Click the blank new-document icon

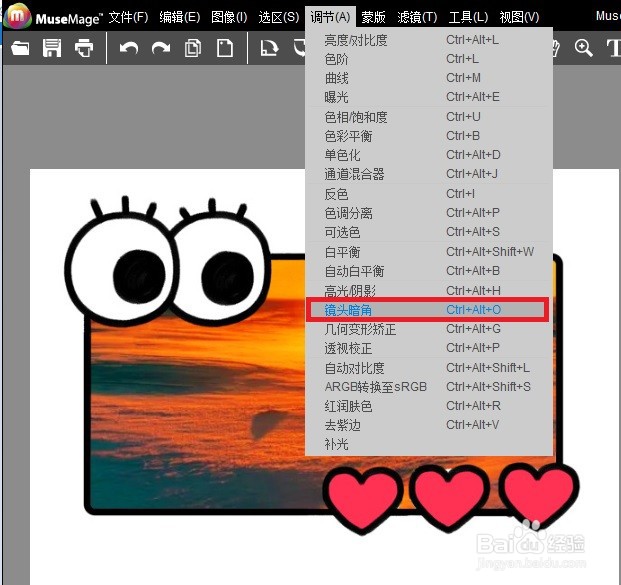click(x=225, y=48)
